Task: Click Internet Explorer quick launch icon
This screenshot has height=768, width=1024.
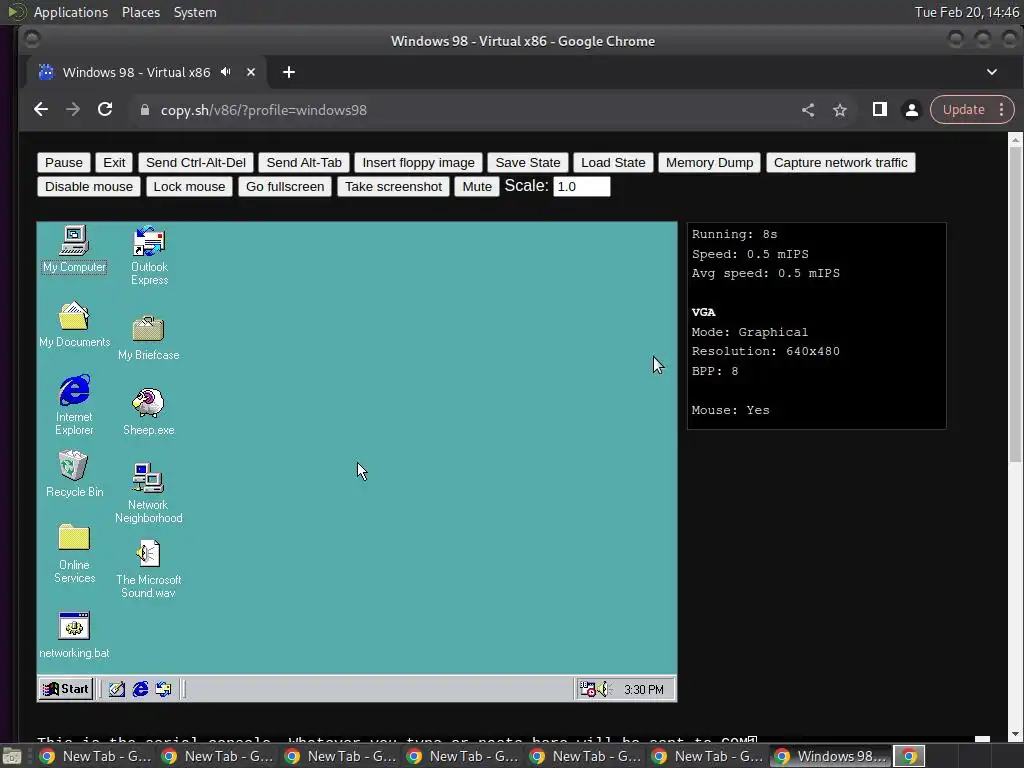Action: tap(140, 689)
